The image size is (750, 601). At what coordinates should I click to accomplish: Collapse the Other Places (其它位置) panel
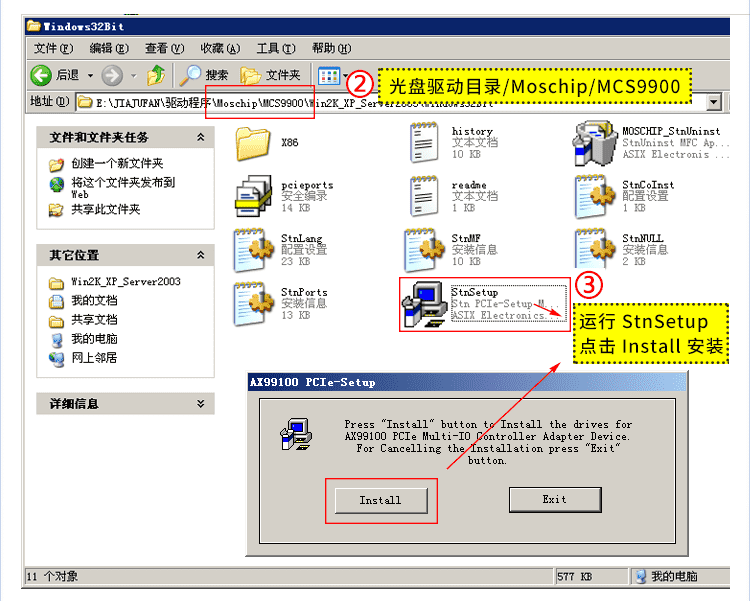pos(201,255)
